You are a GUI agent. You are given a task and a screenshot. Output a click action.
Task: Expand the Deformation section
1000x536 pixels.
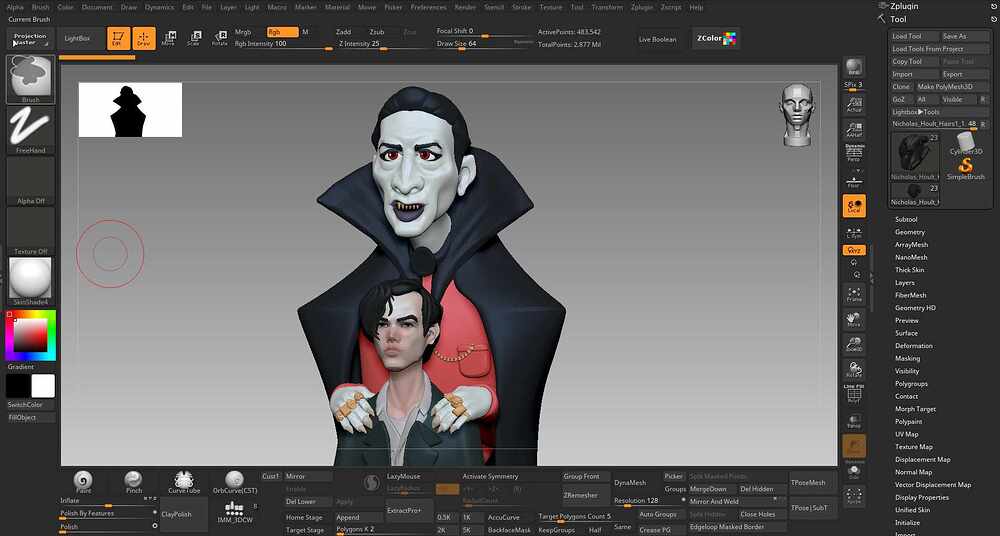coord(913,346)
